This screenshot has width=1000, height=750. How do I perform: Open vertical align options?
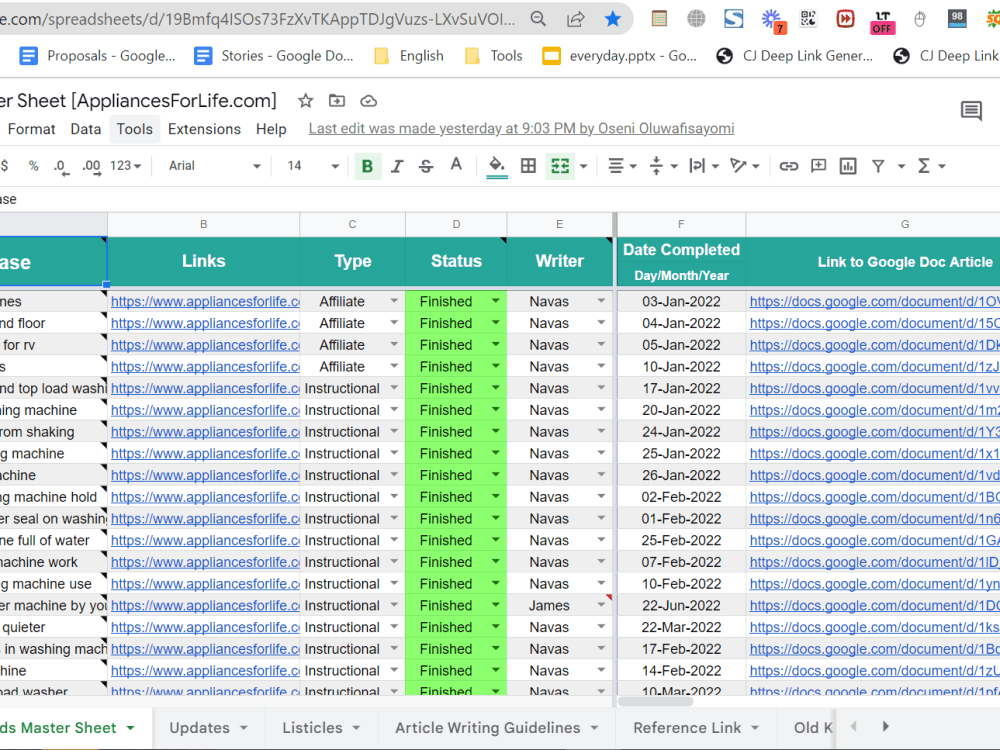[663, 166]
